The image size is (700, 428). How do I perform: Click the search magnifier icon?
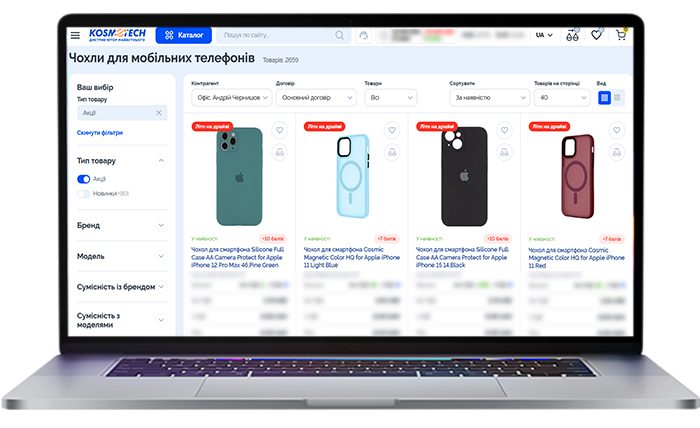click(339, 35)
